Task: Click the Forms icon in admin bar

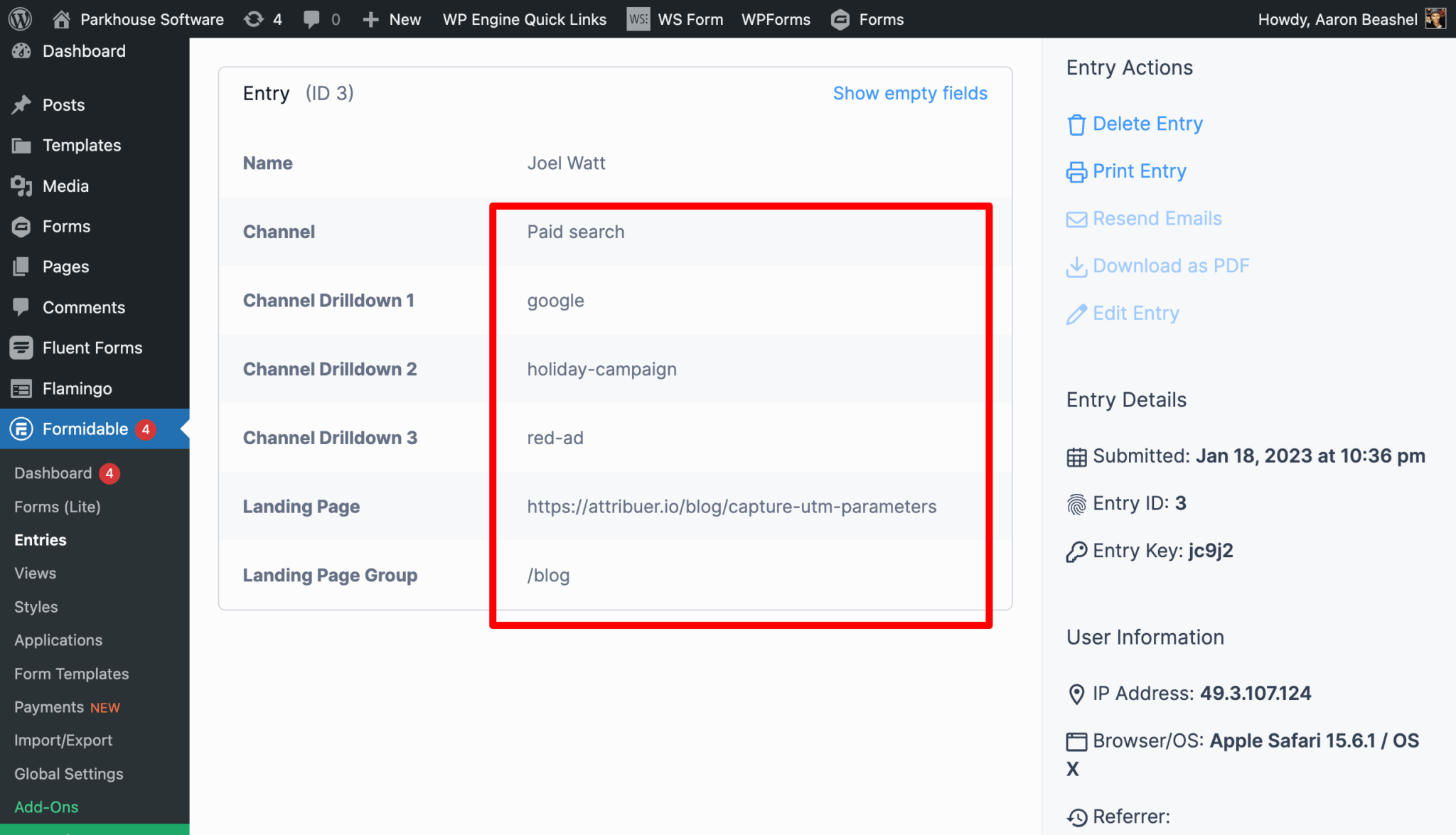Action: (840, 20)
